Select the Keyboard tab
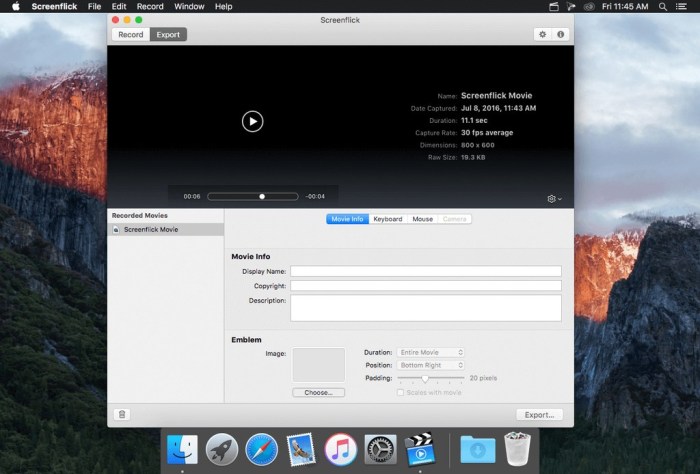 coord(388,219)
